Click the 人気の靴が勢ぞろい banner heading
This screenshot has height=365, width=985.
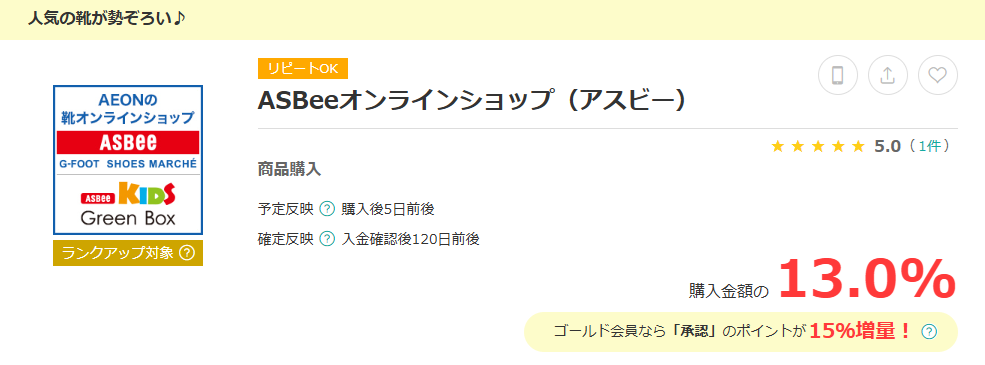pyautogui.click(x=106, y=18)
